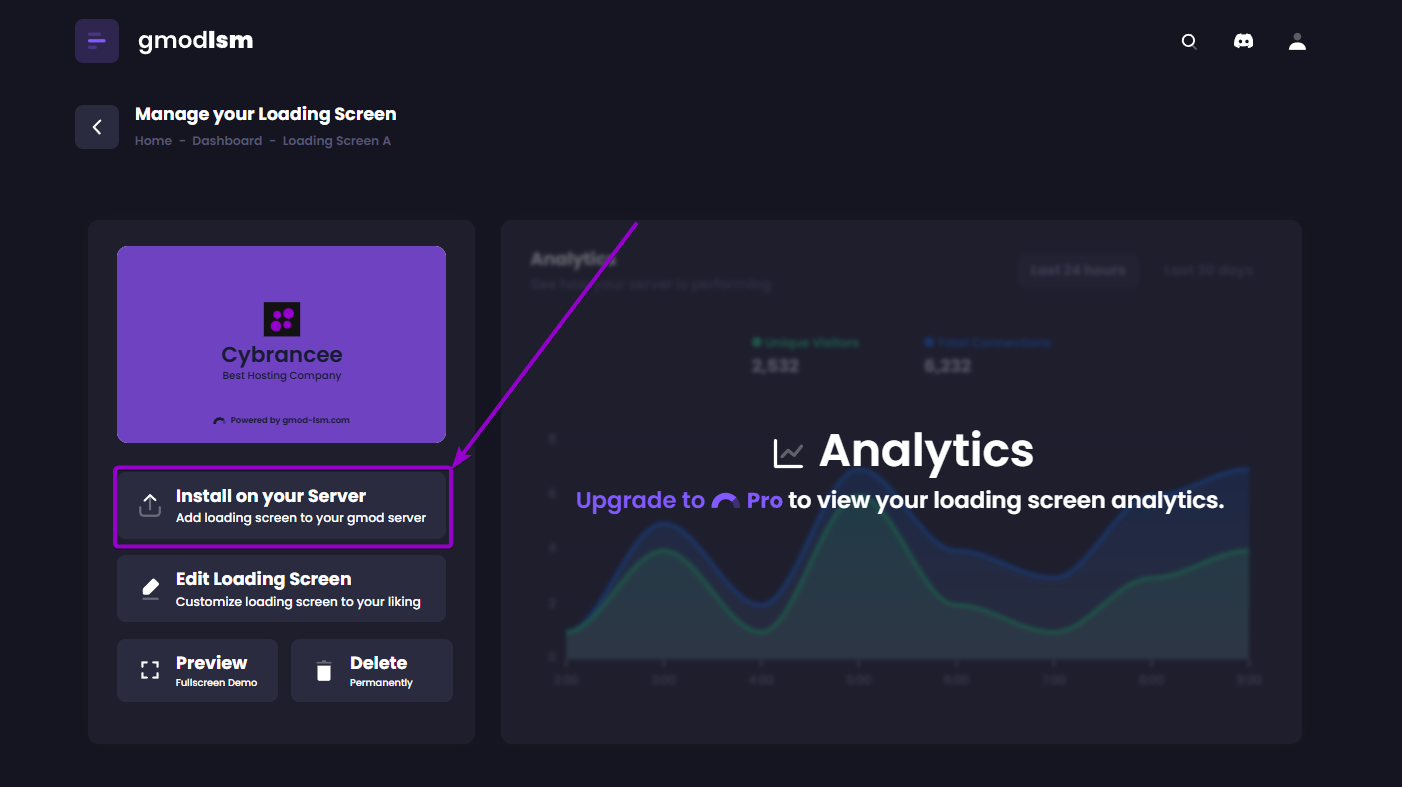Click the upload icon on Install on your Server
Viewport: 1402px width, 787px height.
(x=149, y=505)
